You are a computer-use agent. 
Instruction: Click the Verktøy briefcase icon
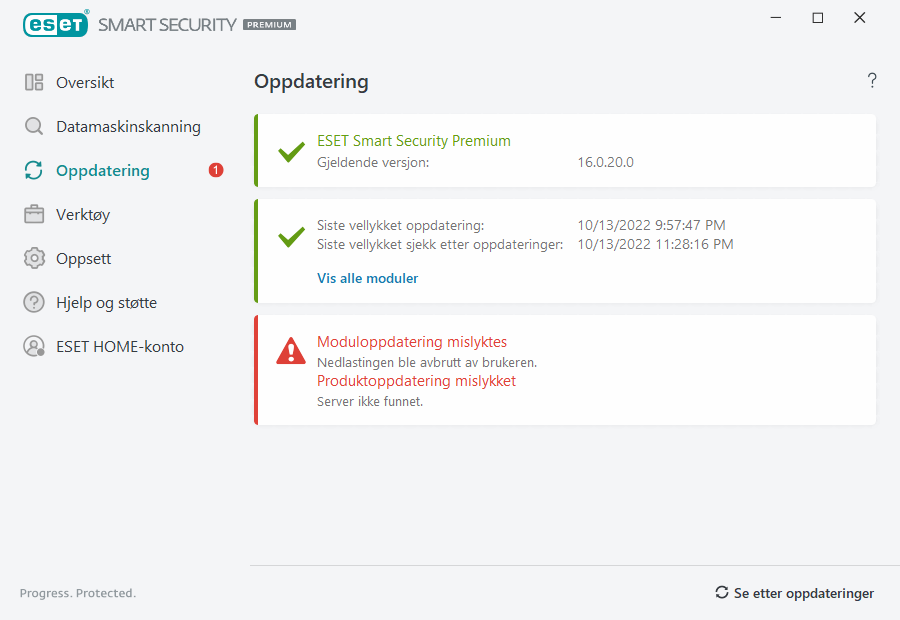(34, 215)
